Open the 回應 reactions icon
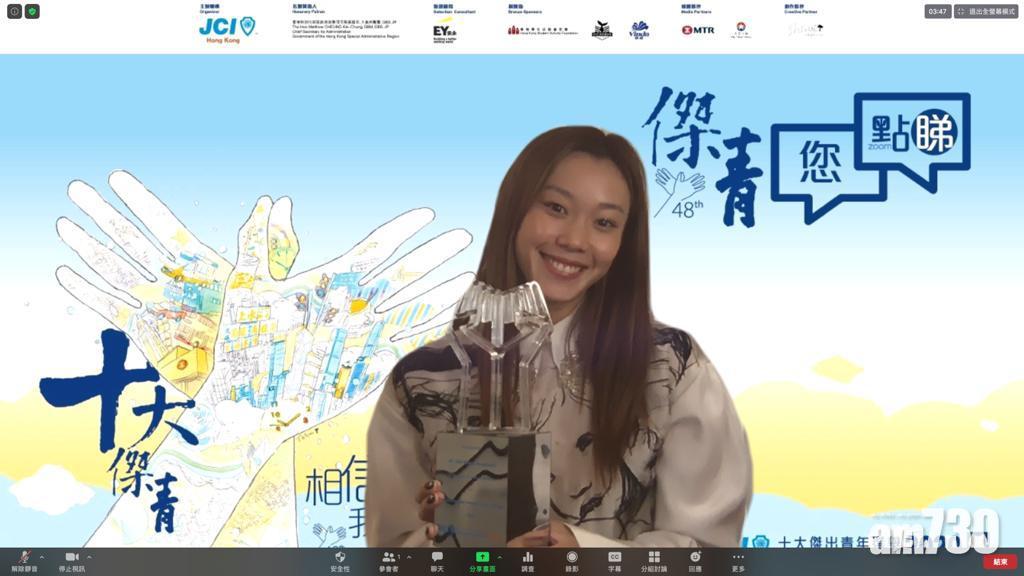 (695, 560)
